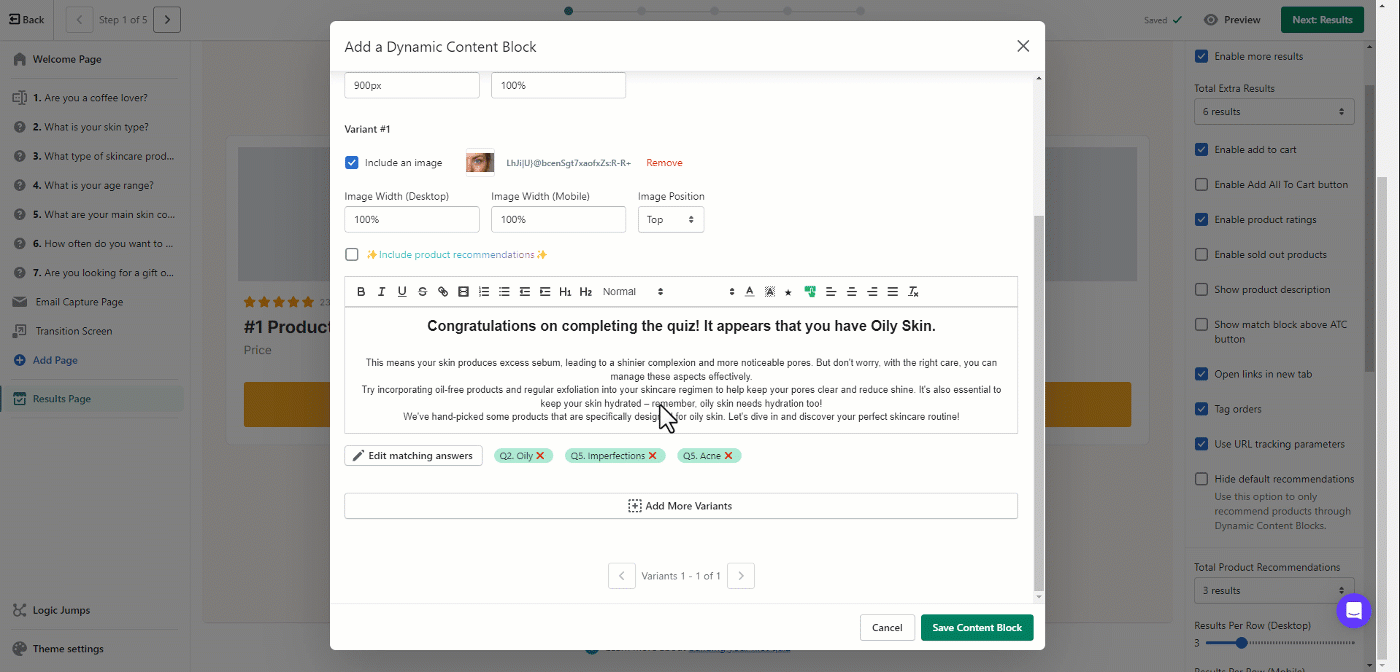Increase text indent

pyautogui.click(x=545, y=292)
